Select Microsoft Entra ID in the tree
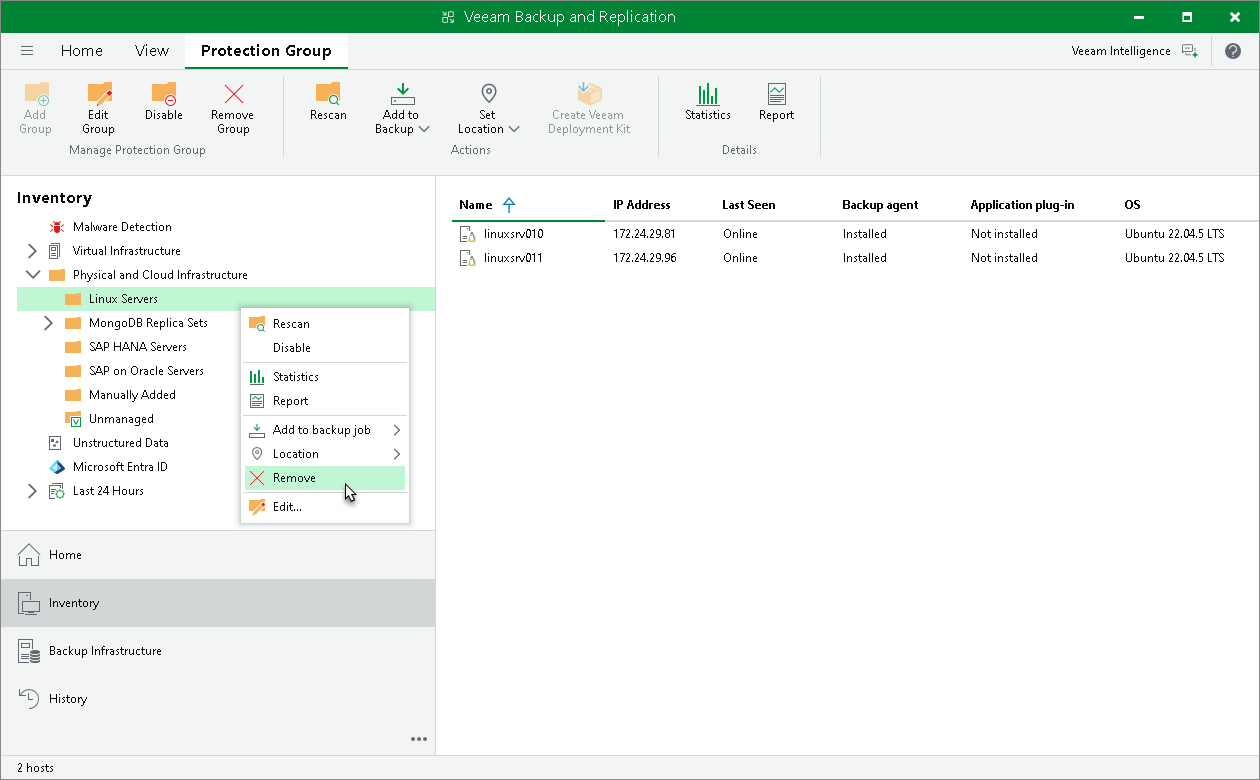 tap(120, 467)
